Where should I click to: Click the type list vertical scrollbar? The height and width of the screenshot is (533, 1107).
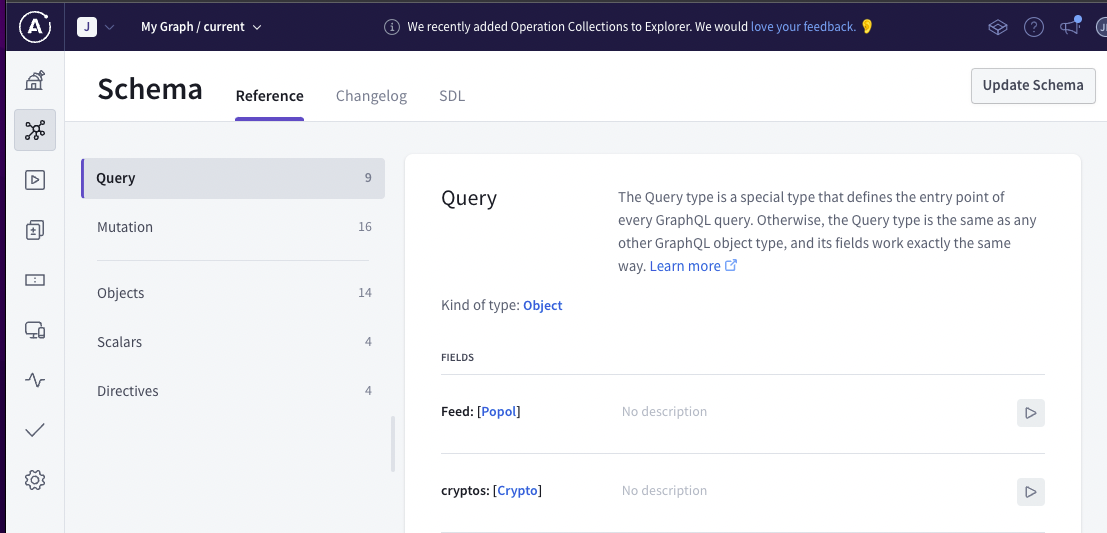click(393, 444)
